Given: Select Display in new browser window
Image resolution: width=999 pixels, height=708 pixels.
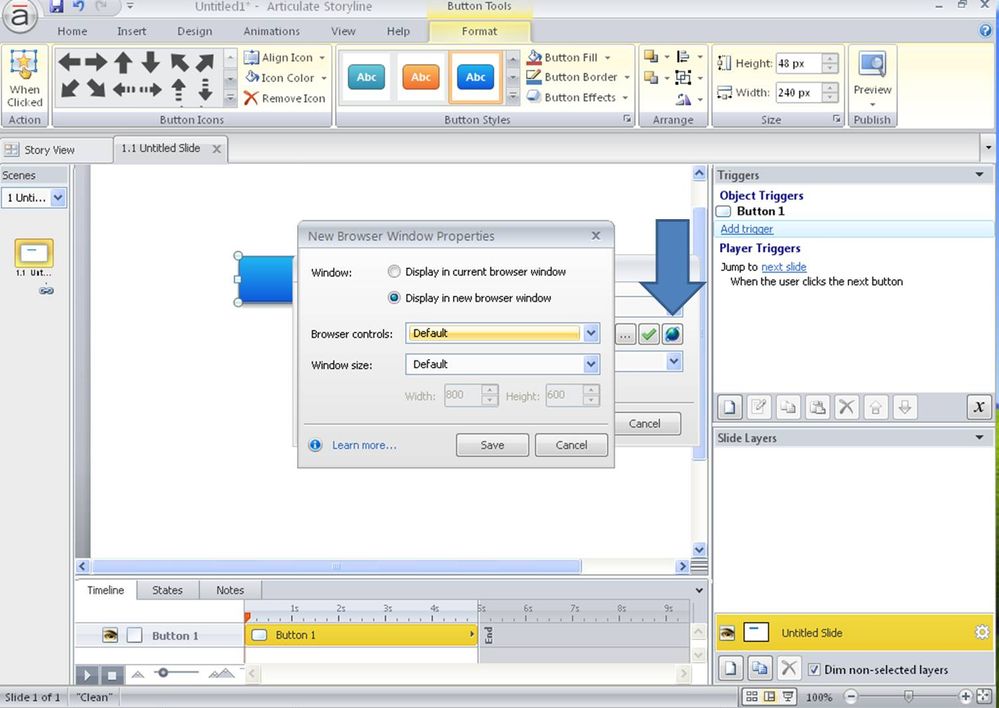Looking at the screenshot, I should point(394,298).
